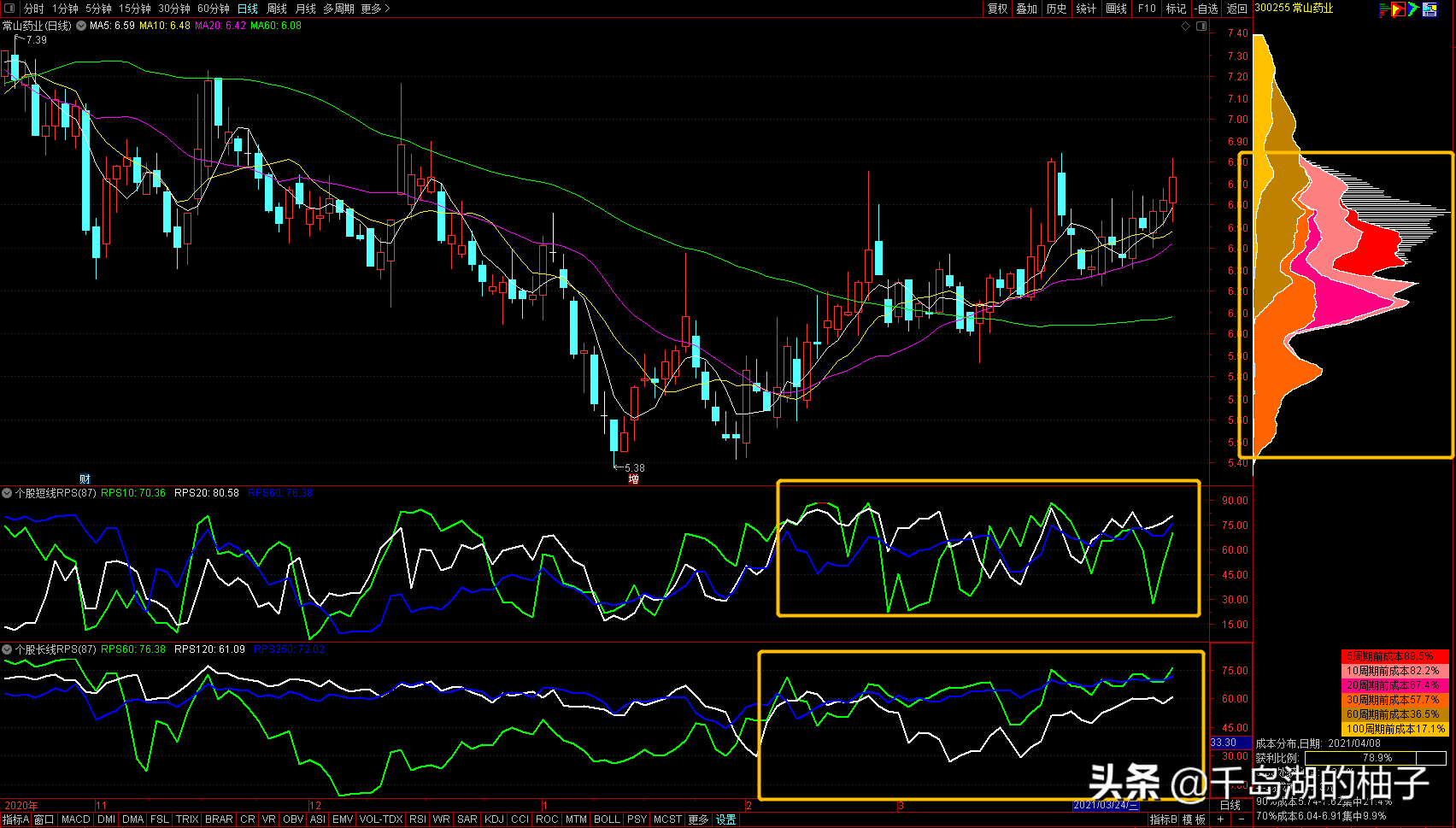Expand the 个股长线RPS indicator dropdown
This screenshot has width=1456, height=828.
click(7, 649)
